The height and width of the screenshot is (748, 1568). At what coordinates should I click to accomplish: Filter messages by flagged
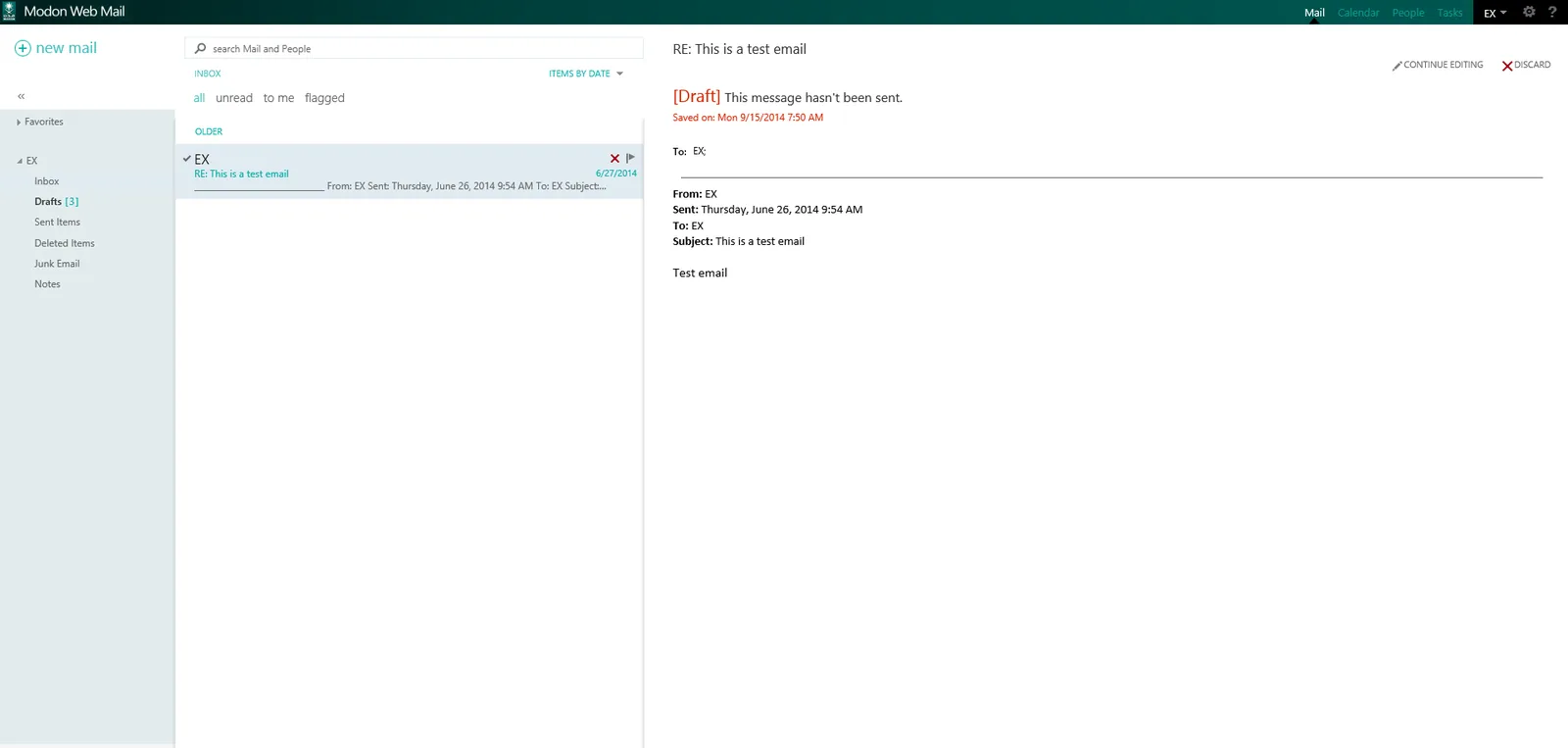tap(324, 98)
